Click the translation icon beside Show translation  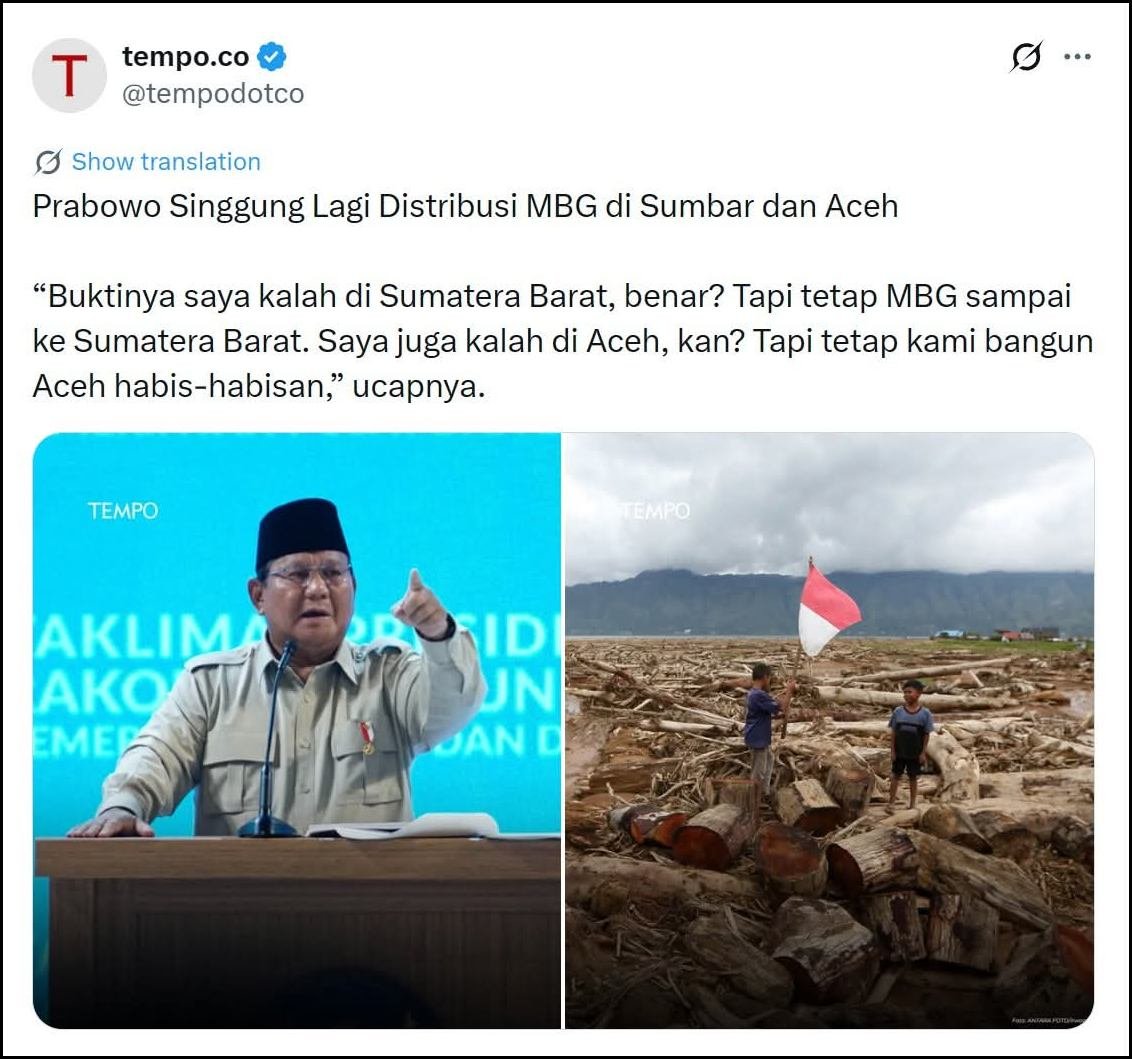tap(48, 162)
